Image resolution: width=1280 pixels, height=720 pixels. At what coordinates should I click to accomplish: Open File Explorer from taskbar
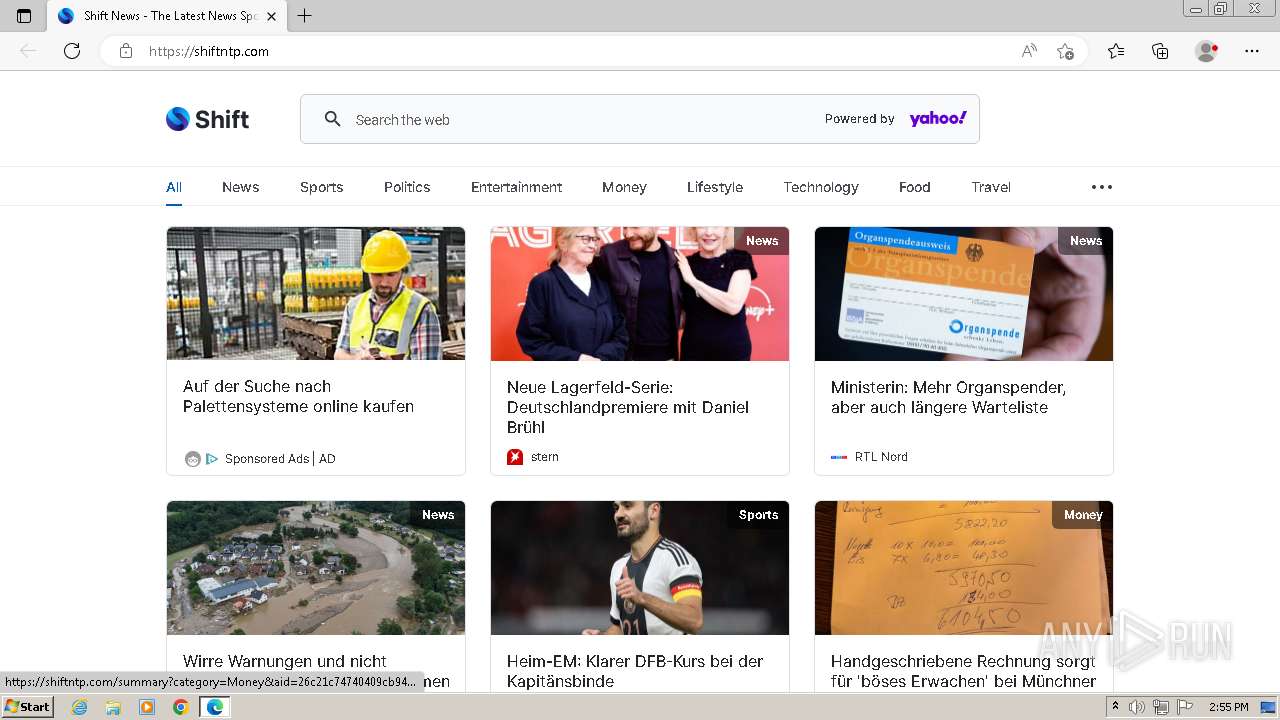click(113, 707)
